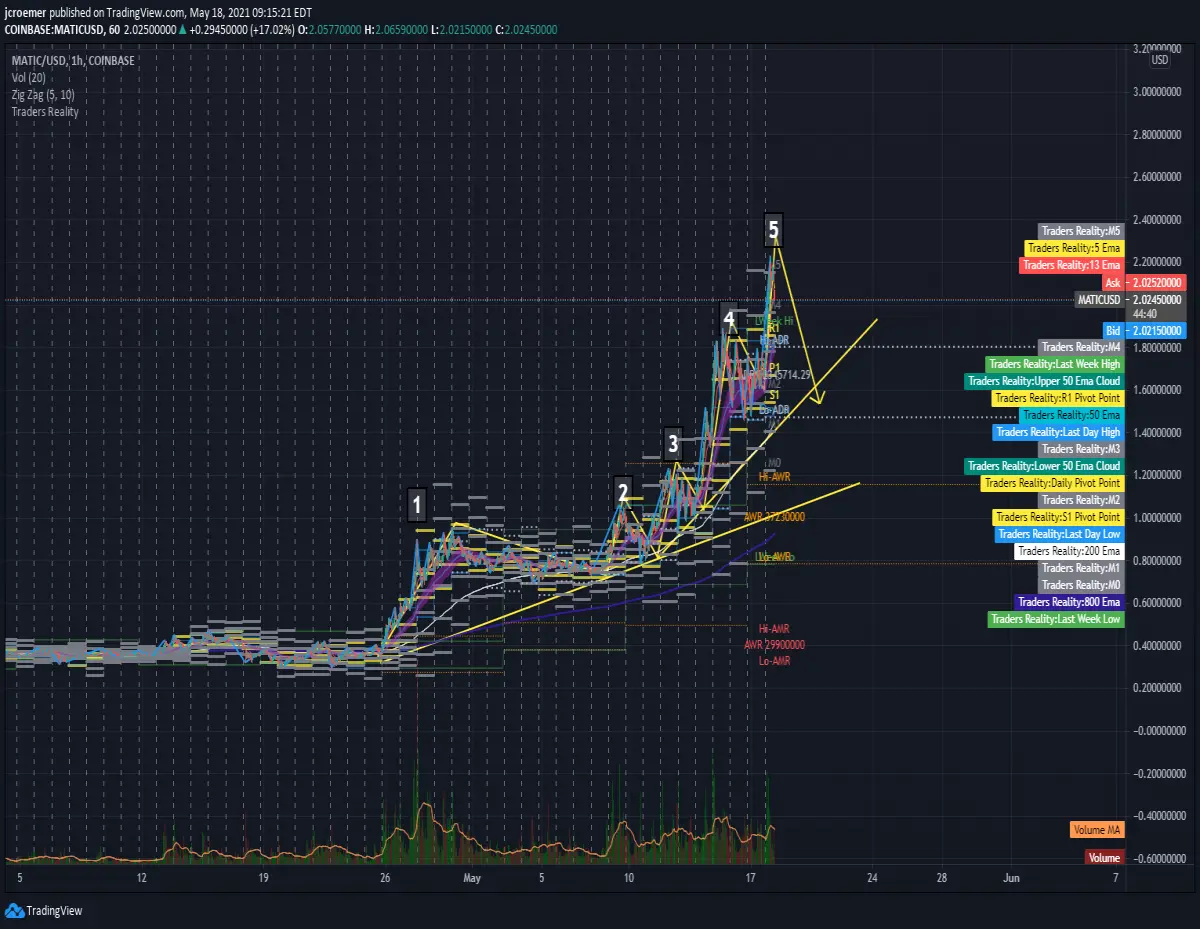This screenshot has height=929, width=1200.
Task: Select the Traders Reality:Last Week High label
Action: pos(1055,364)
